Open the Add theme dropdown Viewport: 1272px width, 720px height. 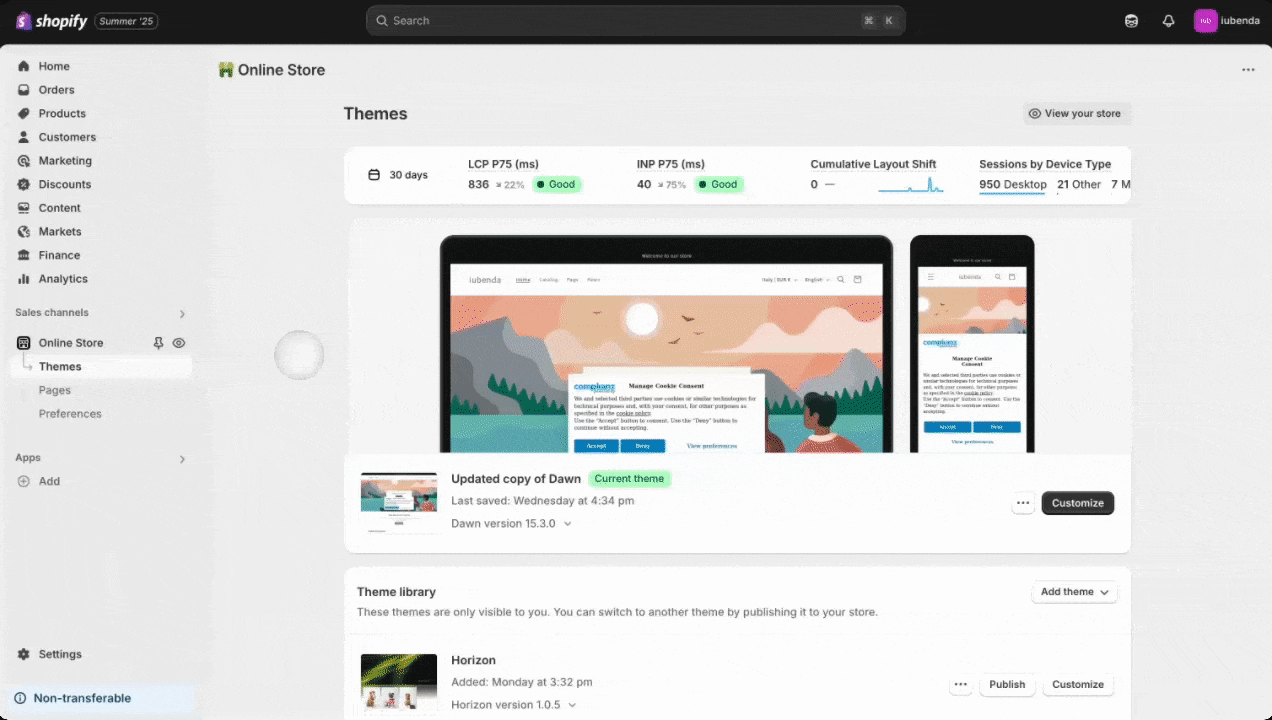click(x=1074, y=592)
